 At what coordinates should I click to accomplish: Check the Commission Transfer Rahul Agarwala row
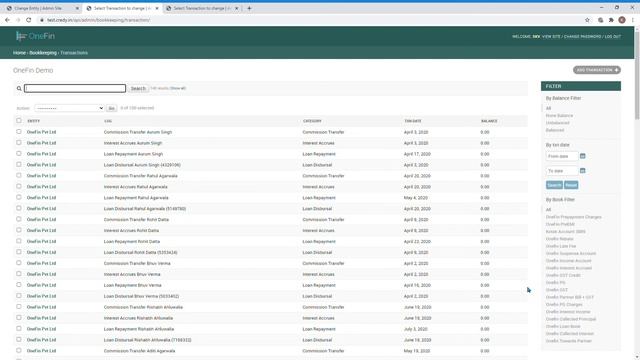pos(19,176)
